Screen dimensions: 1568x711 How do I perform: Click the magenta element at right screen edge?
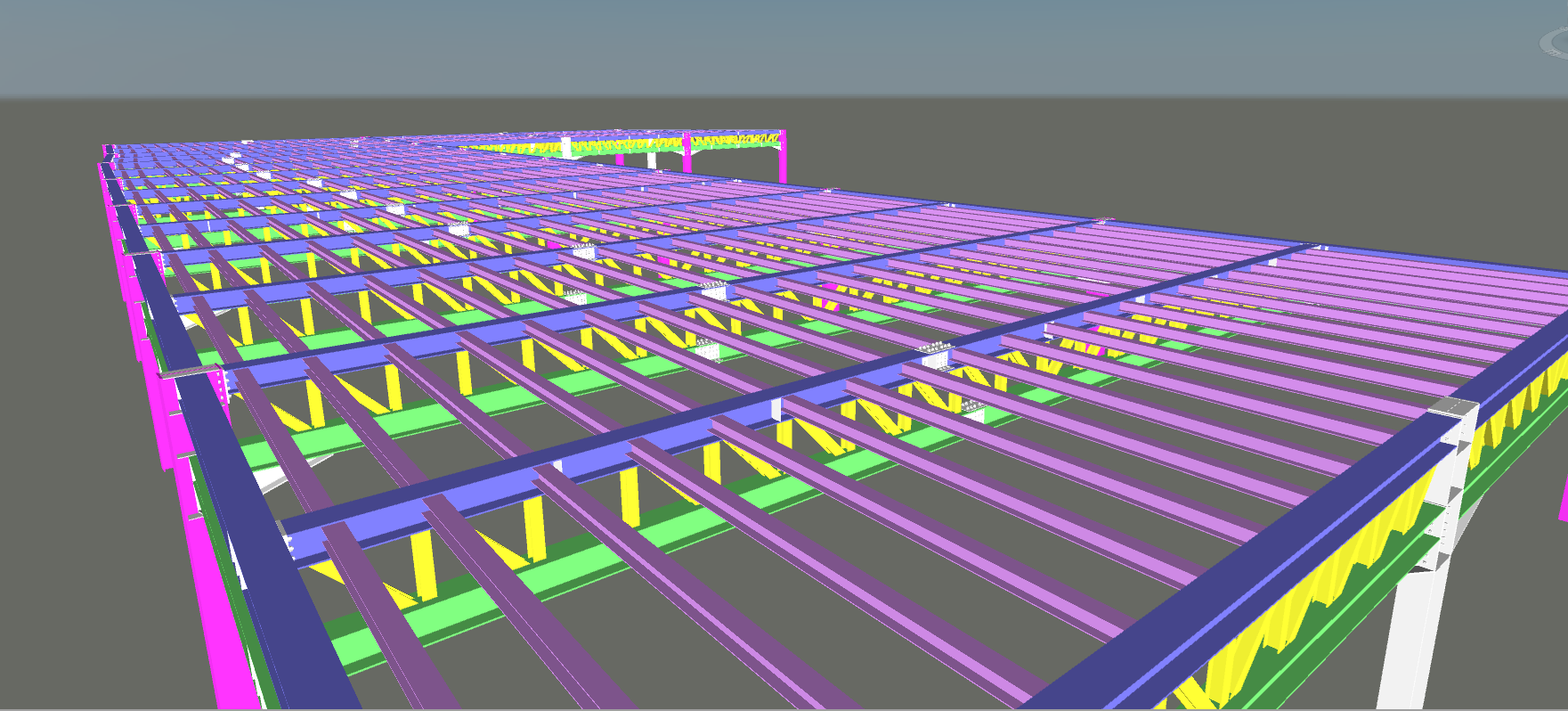tap(1564, 499)
